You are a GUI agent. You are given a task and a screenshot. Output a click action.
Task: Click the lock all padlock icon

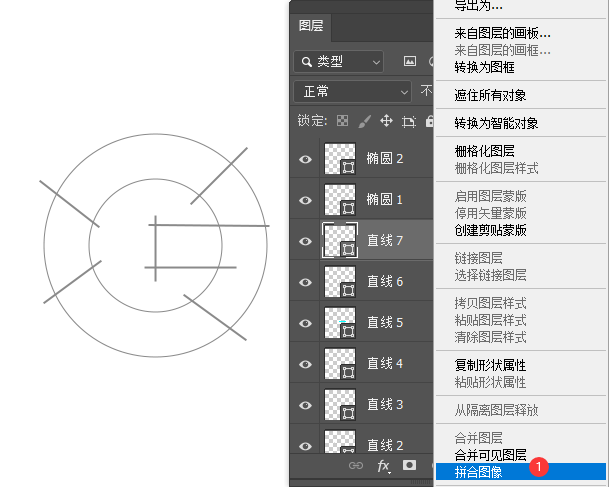click(429, 121)
